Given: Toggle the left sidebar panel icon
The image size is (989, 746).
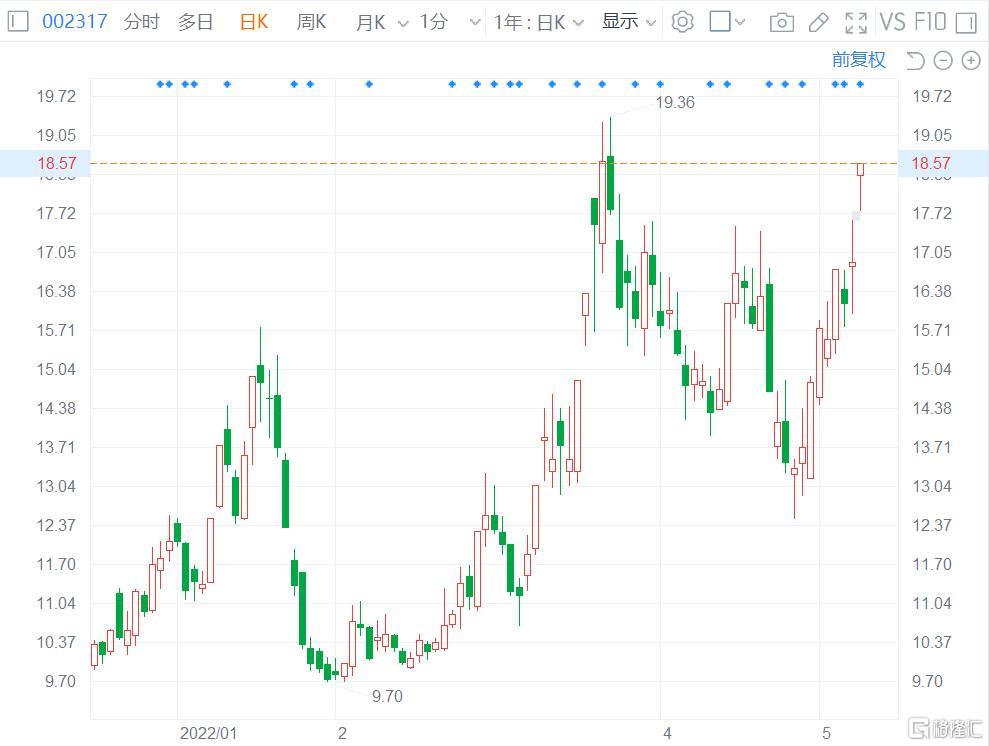Looking at the screenshot, I should pyautogui.click(x=18, y=22).
